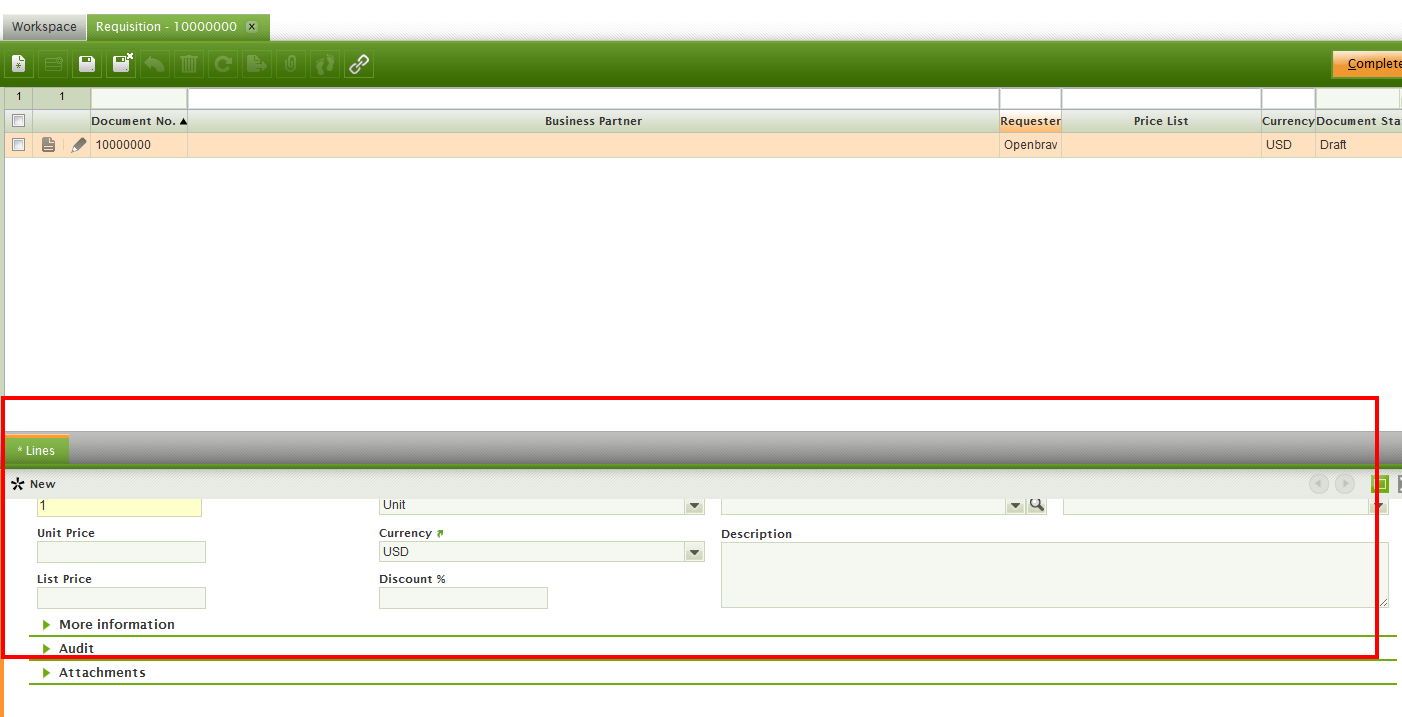Tick the select-all checkbox in grid header

pyautogui.click(x=18, y=121)
